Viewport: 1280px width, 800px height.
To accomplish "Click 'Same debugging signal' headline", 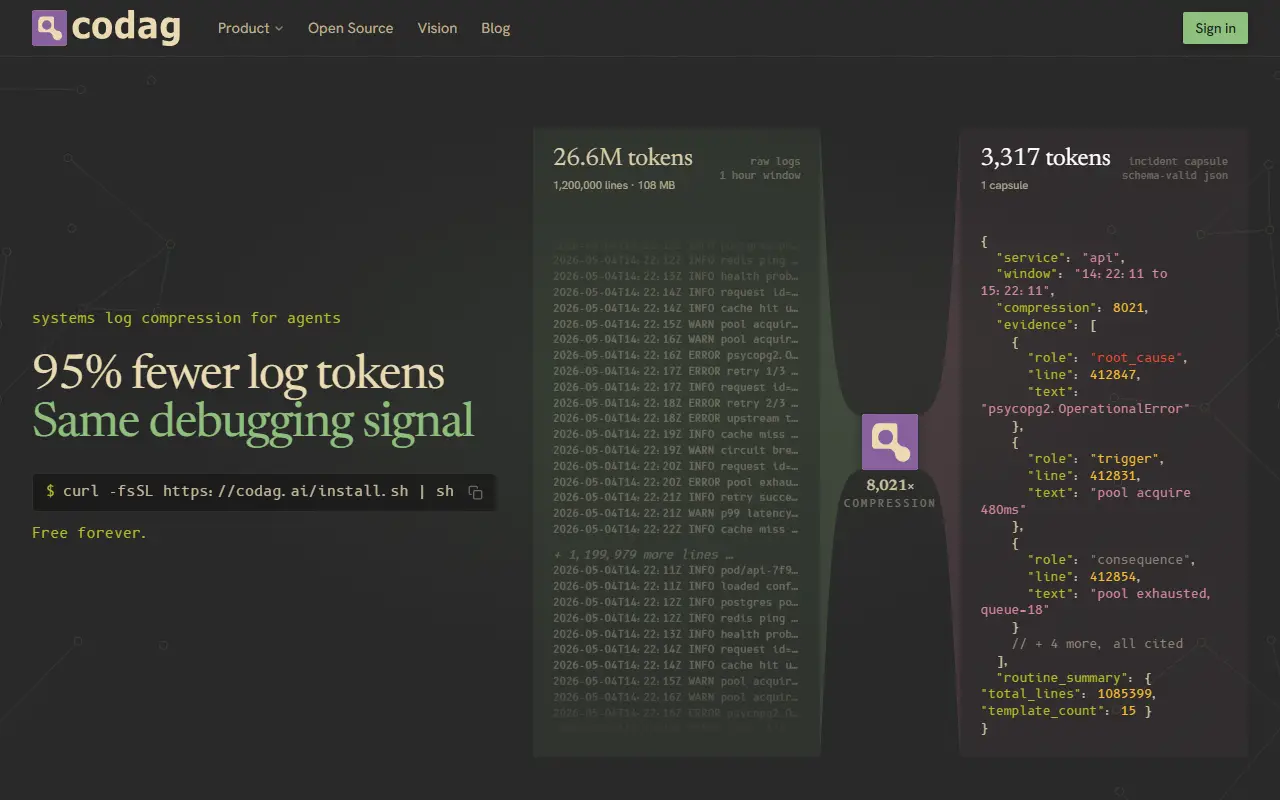I will tap(252, 420).
